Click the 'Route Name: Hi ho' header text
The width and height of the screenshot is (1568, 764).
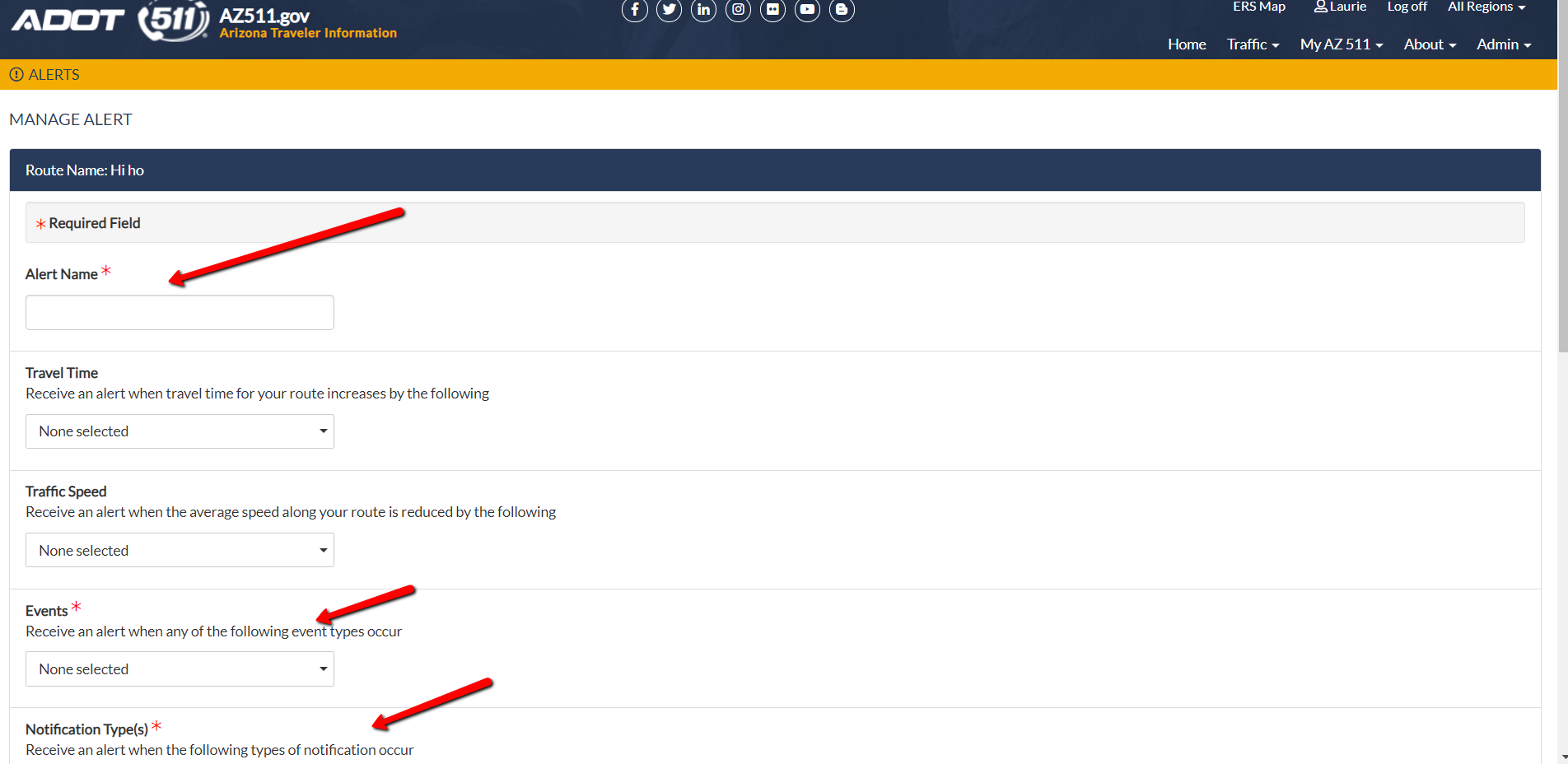[x=85, y=170]
